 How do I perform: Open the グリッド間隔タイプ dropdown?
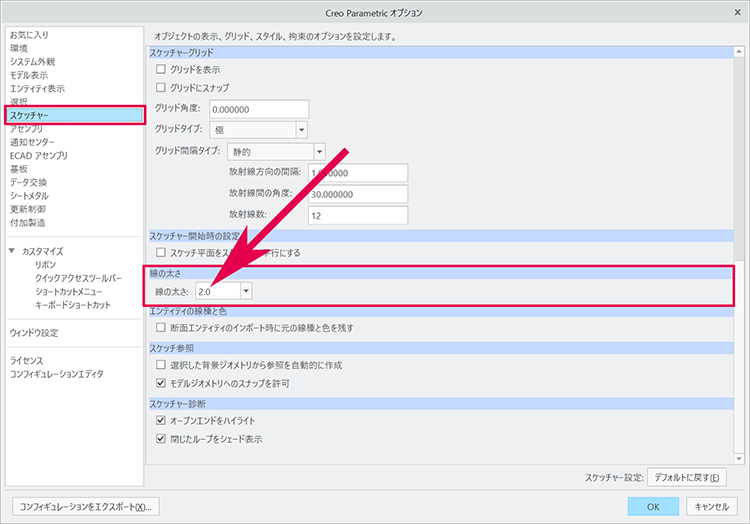(319, 152)
